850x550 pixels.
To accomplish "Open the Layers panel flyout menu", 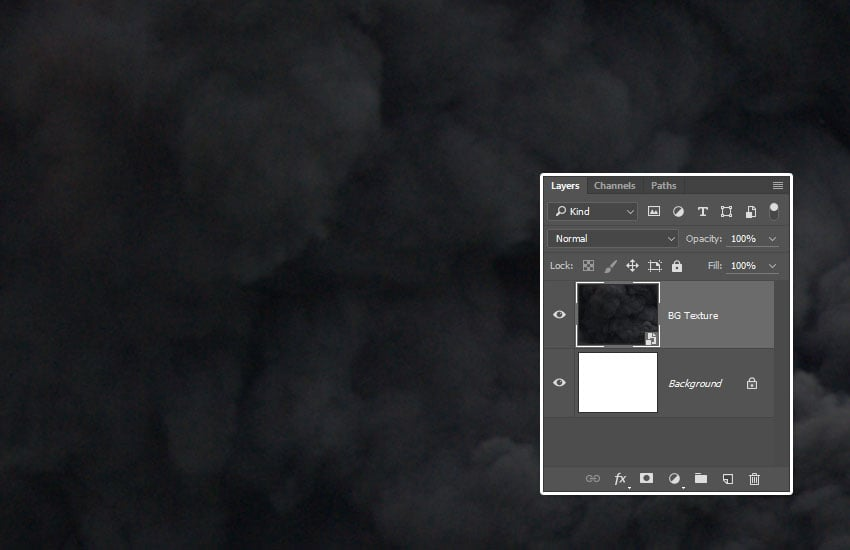I will 778,186.
